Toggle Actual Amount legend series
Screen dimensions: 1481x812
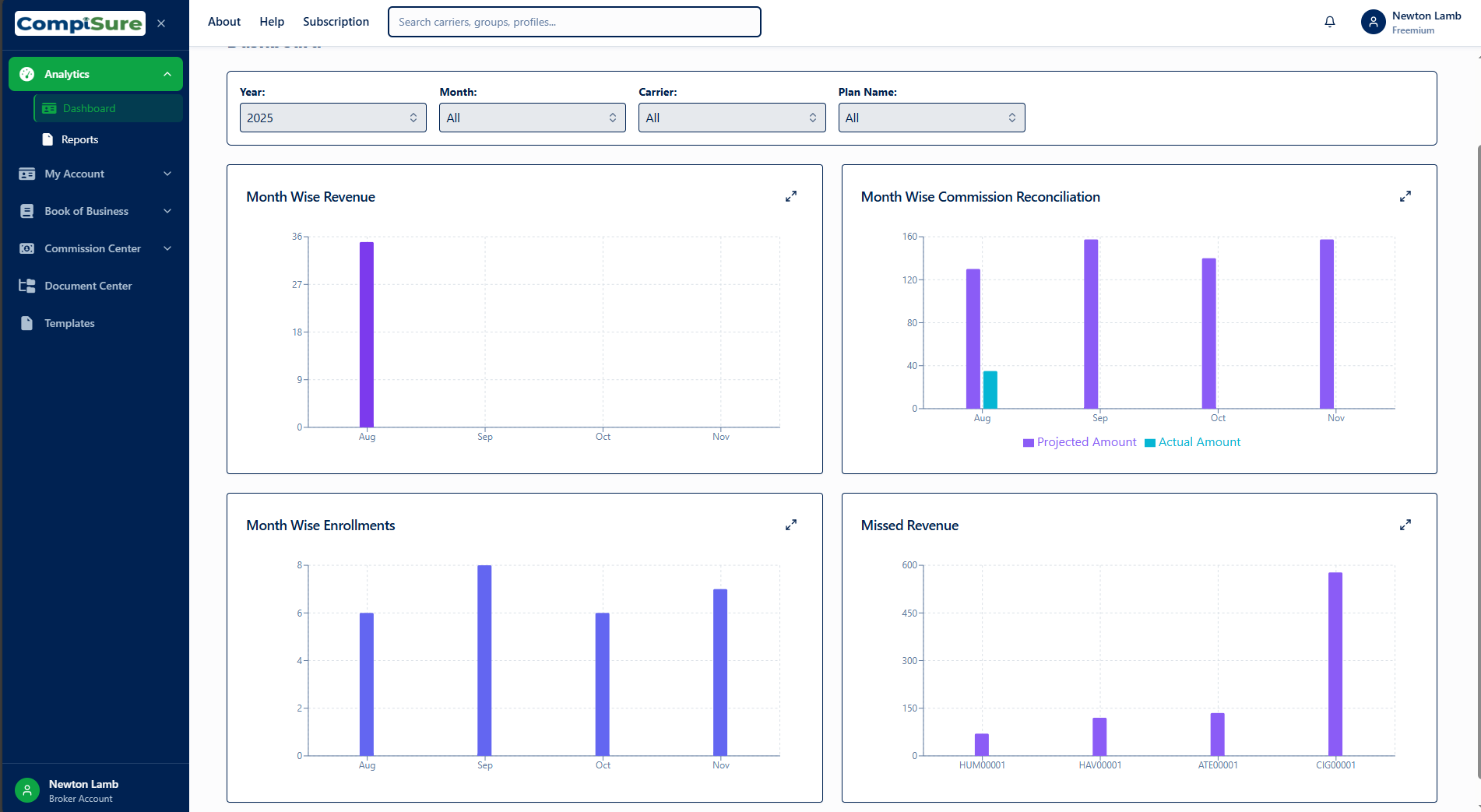(1192, 442)
